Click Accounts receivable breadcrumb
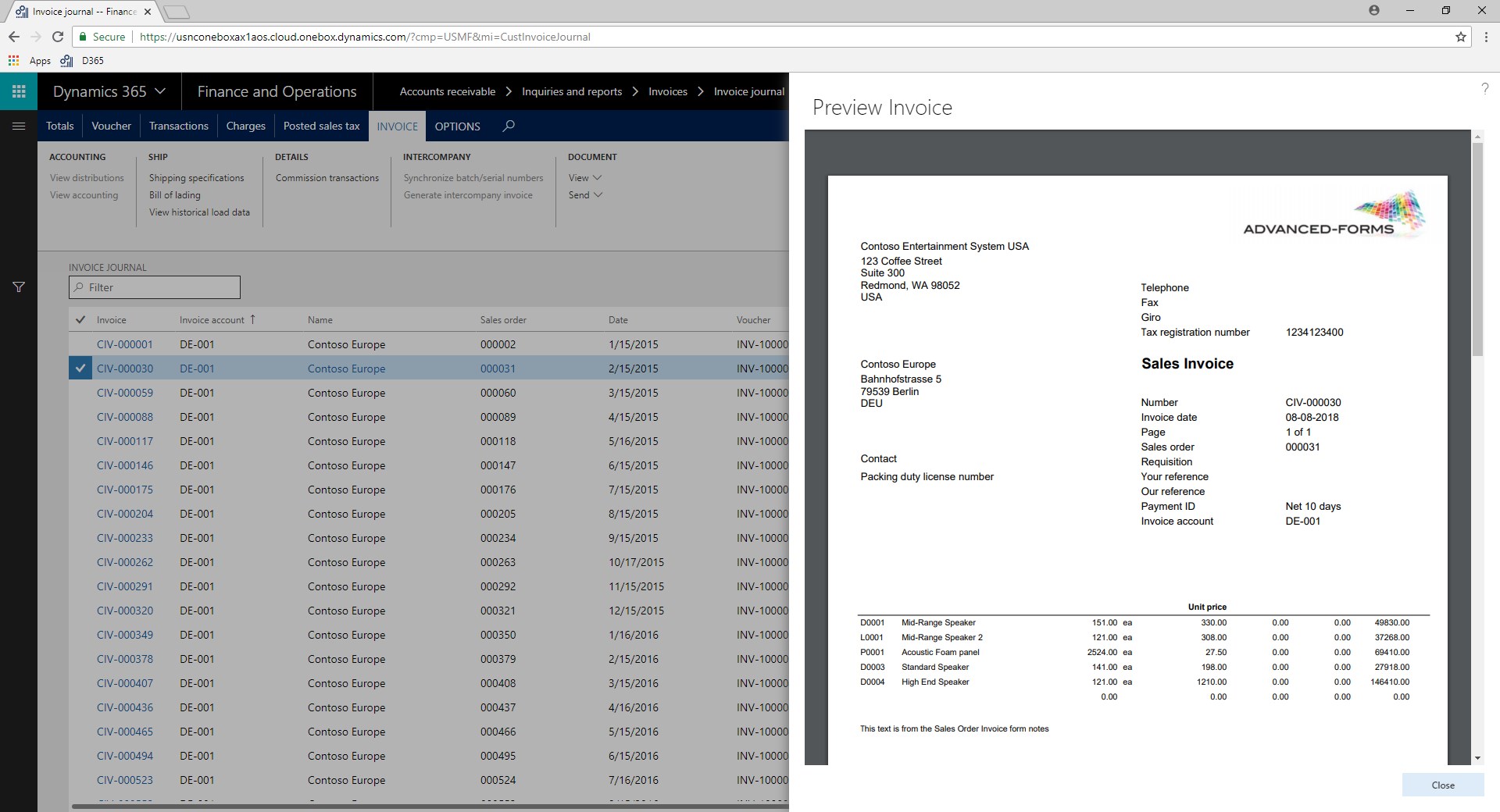 coord(448,91)
